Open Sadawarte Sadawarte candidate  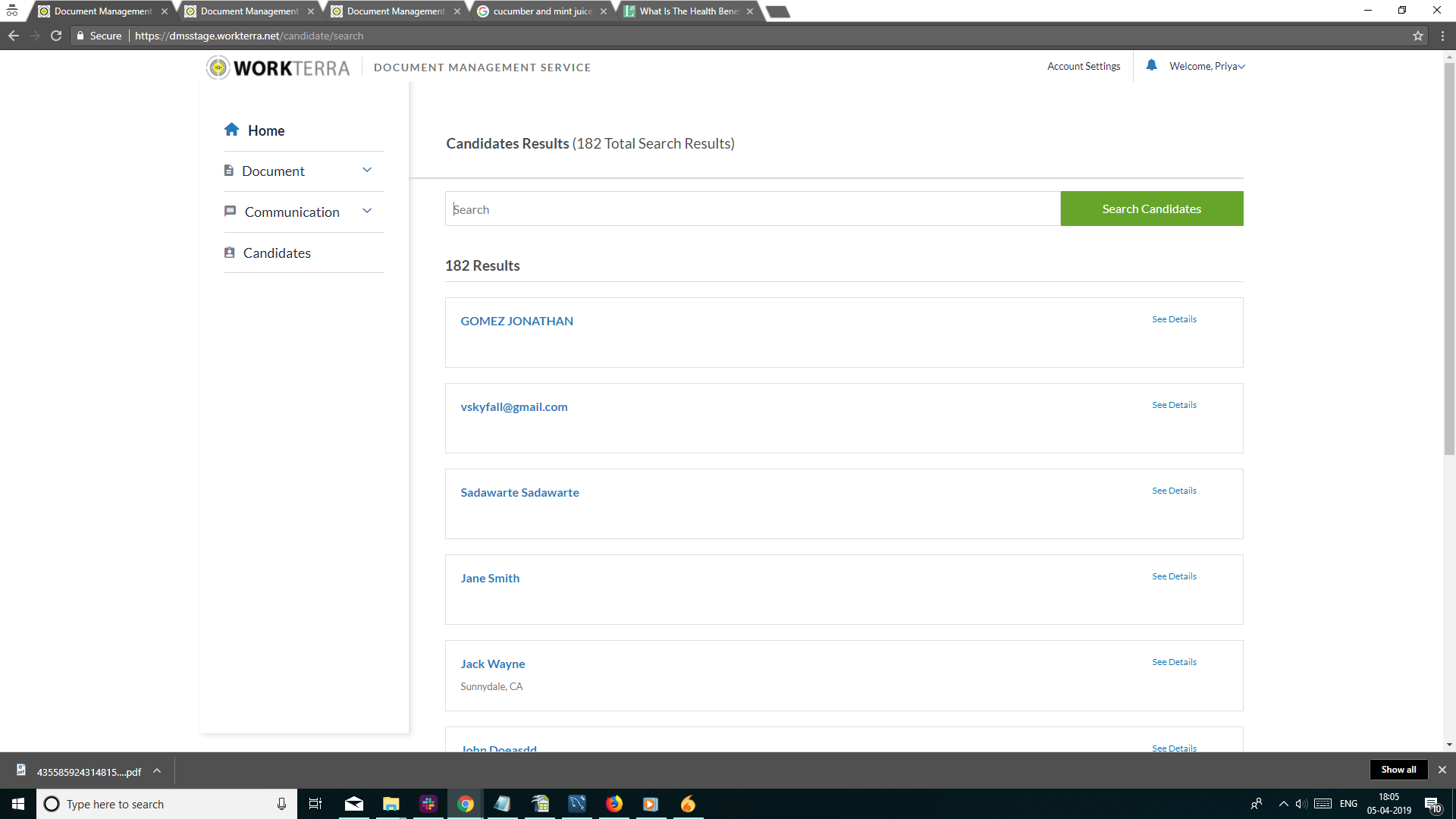pyautogui.click(x=519, y=492)
